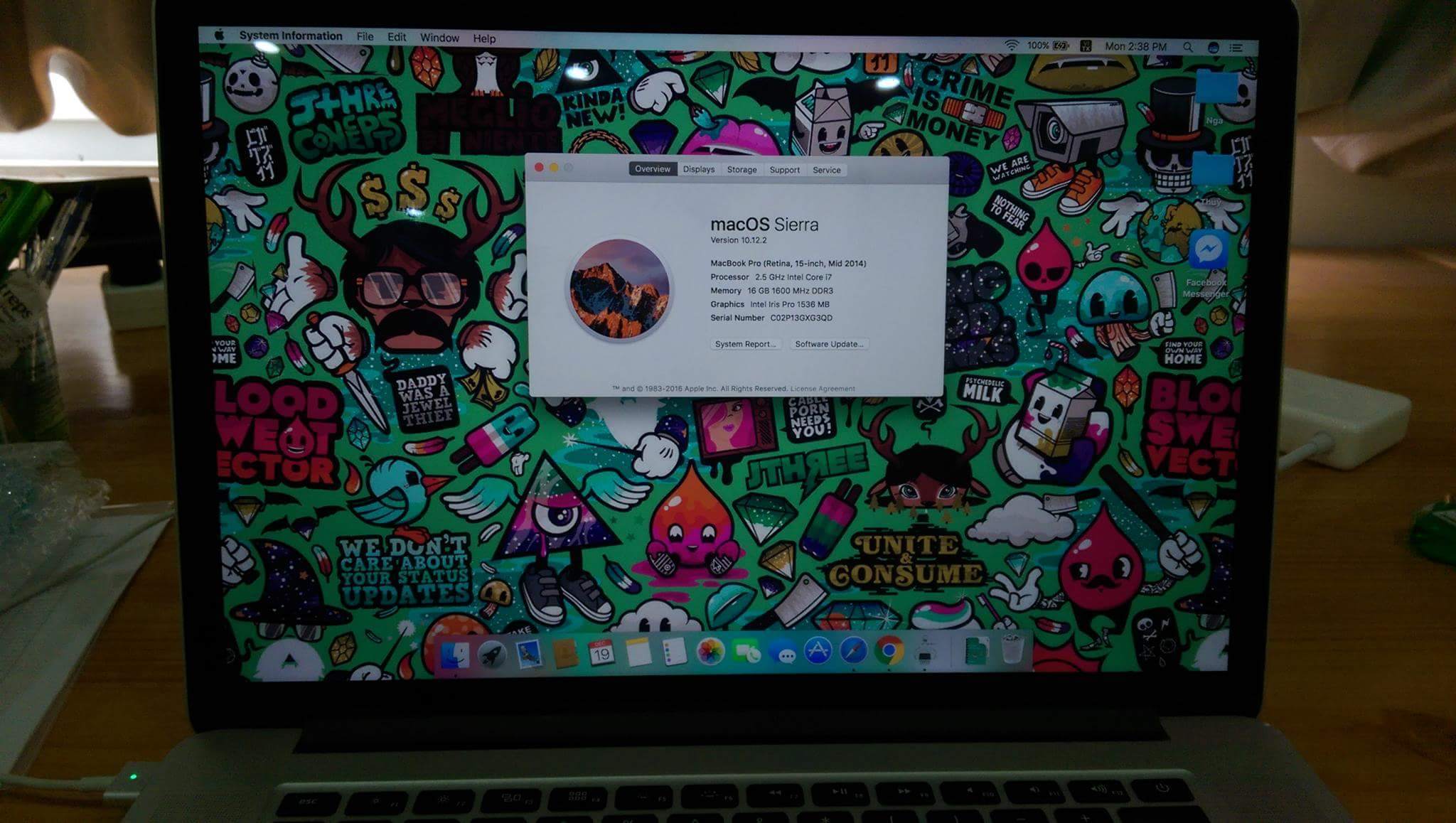Open the Reminders app in Dock
Viewport: 1456px width, 823px height.
pyautogui.click(x=674, y=652)
